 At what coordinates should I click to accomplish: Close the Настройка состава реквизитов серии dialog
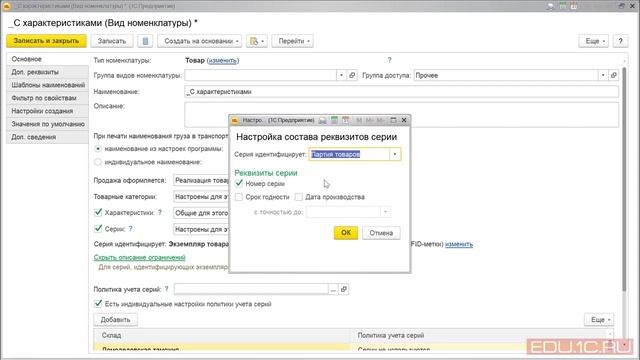(404, 120)
